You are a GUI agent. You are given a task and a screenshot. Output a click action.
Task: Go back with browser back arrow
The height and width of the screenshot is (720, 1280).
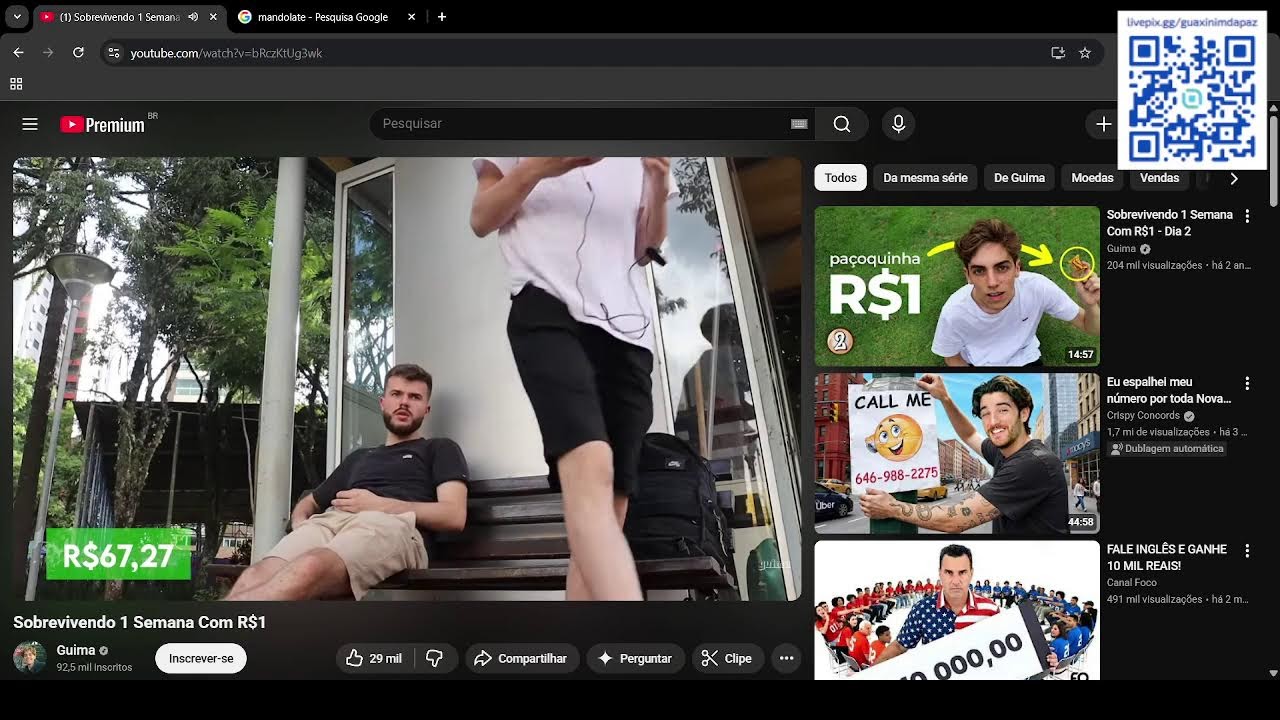point(18,53)
